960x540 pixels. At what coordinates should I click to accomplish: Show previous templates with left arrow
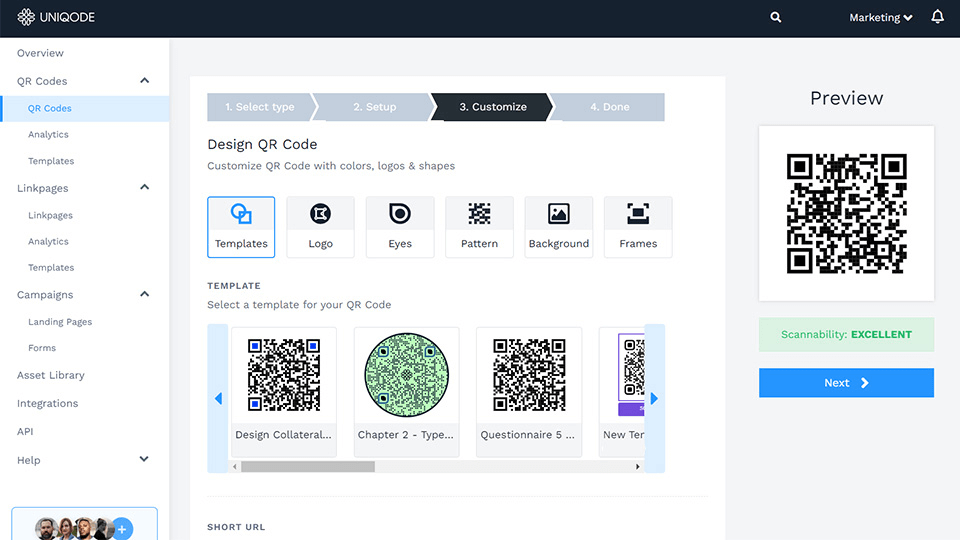click(x=218, y=399)
